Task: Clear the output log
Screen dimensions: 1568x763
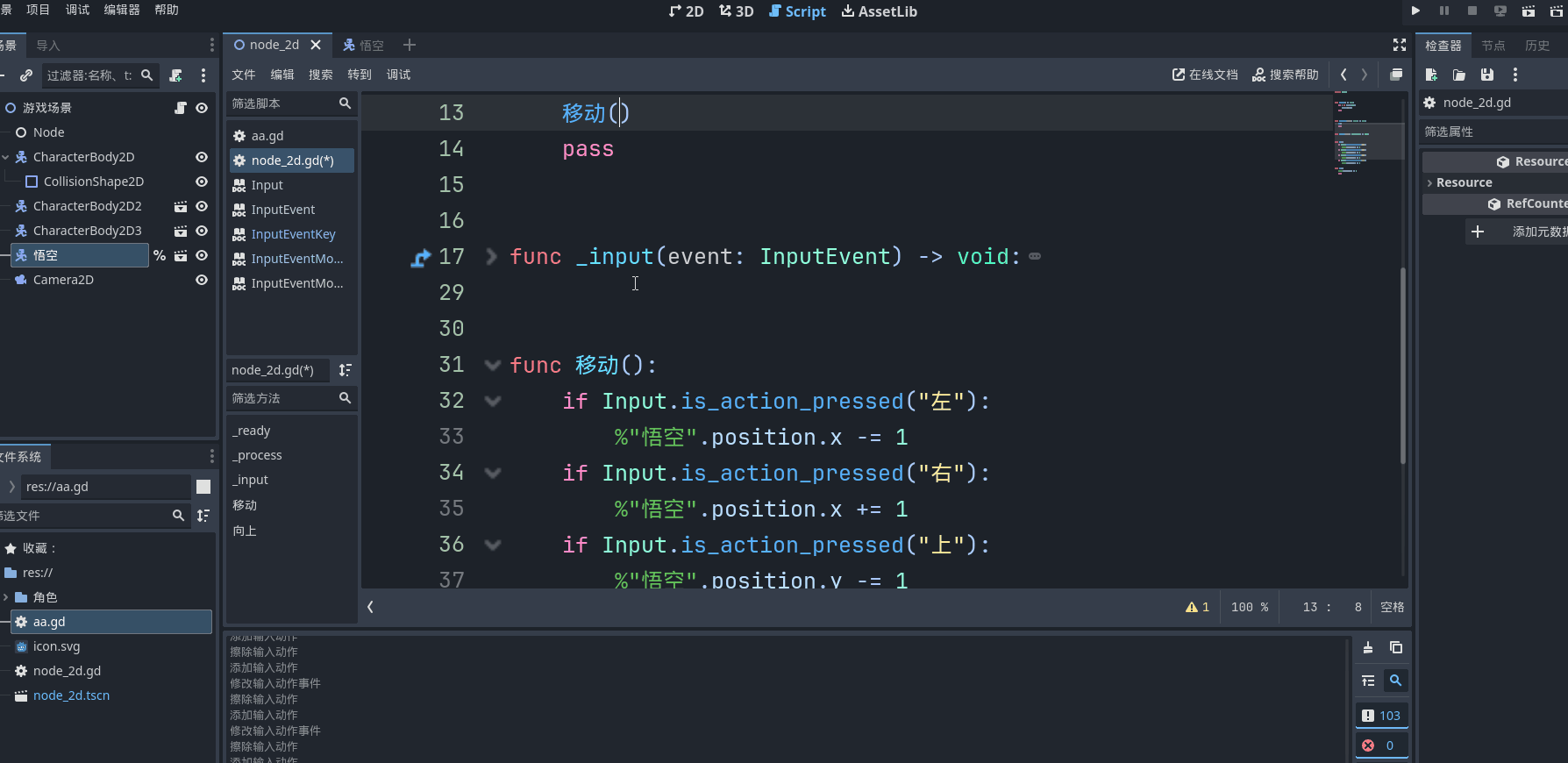Action: tap(1368, 648)
